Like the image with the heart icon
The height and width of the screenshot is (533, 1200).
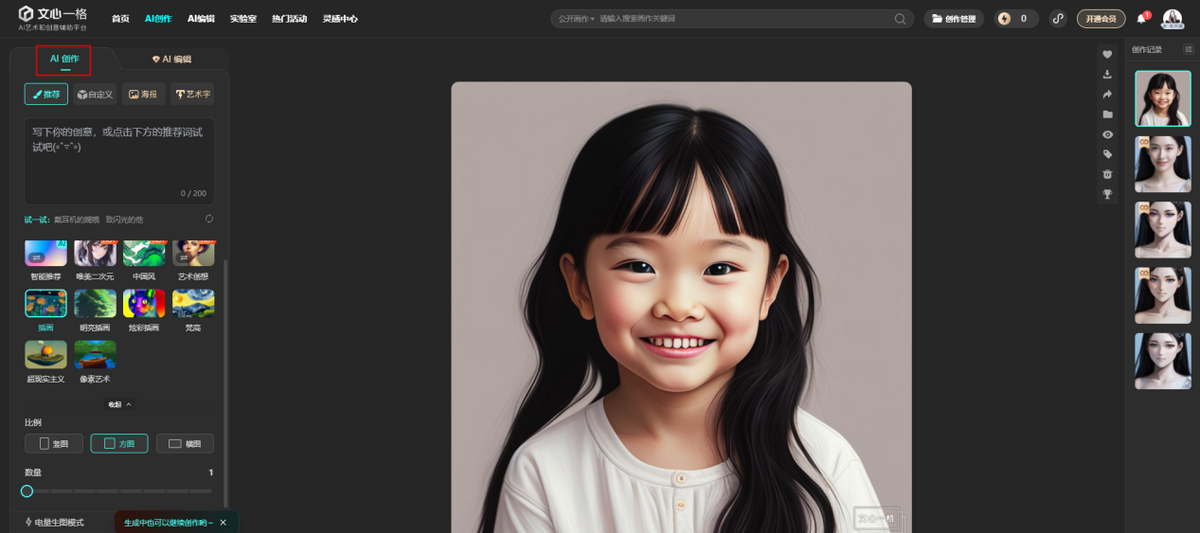1107,54
